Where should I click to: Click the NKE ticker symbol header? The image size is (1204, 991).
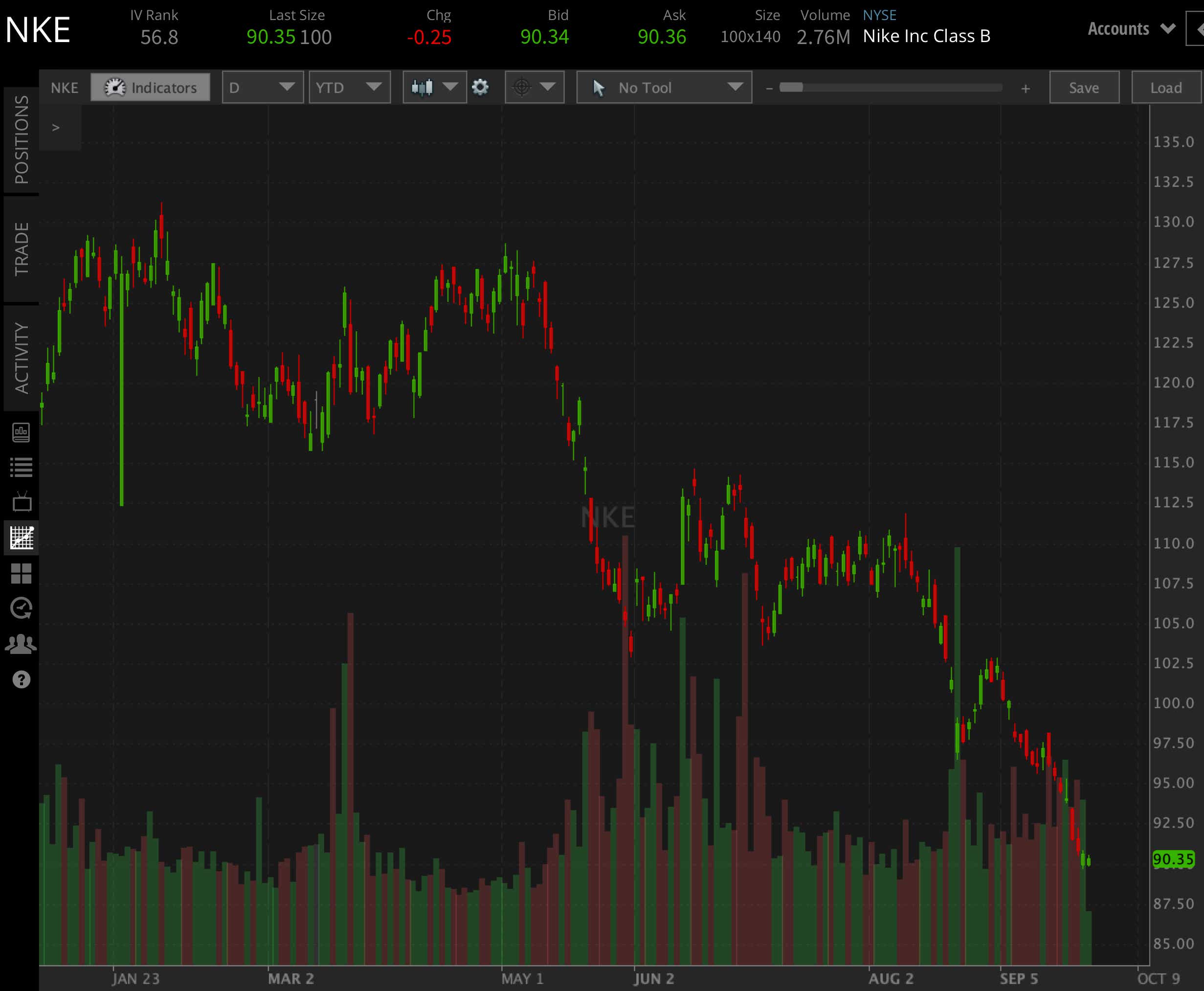pos(38,30)
